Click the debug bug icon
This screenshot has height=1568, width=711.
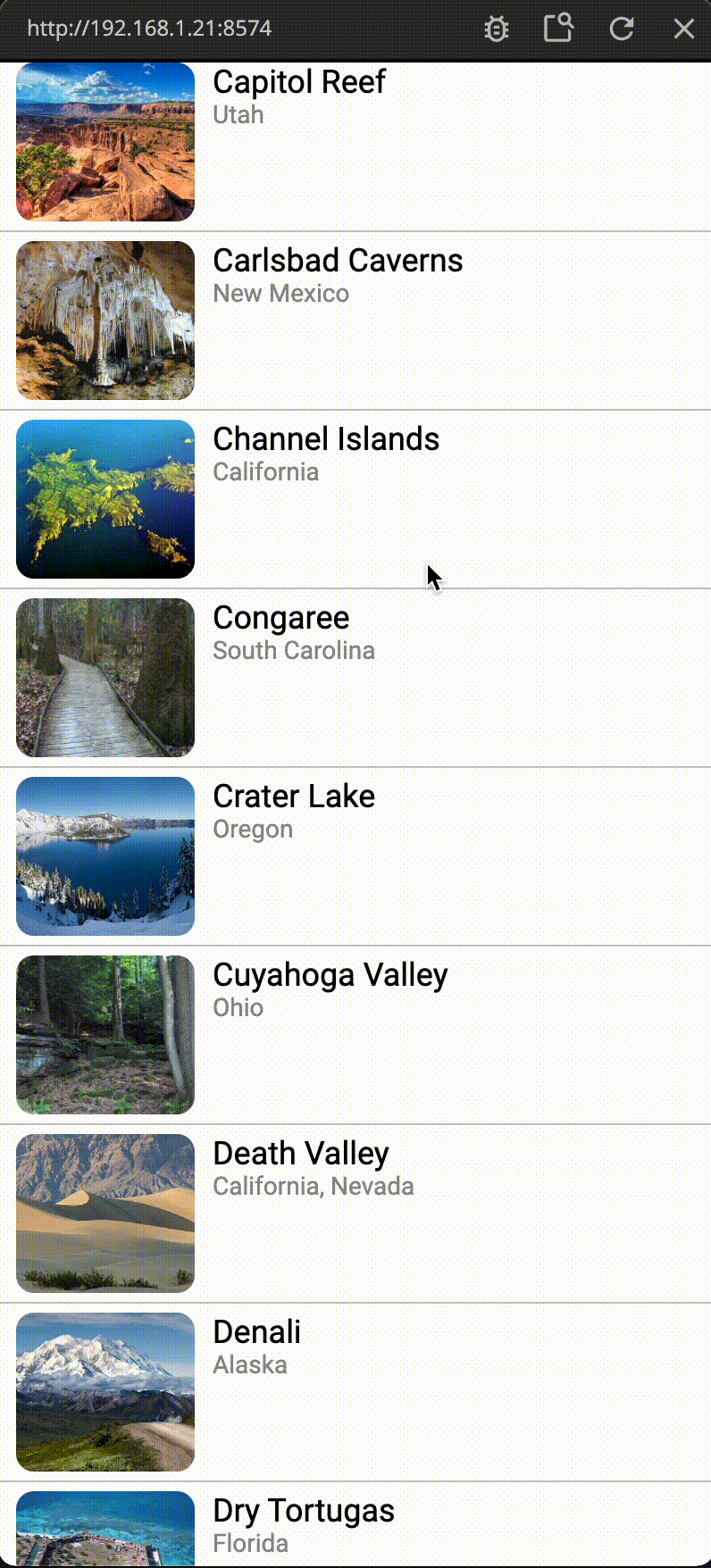pos(497,29)
